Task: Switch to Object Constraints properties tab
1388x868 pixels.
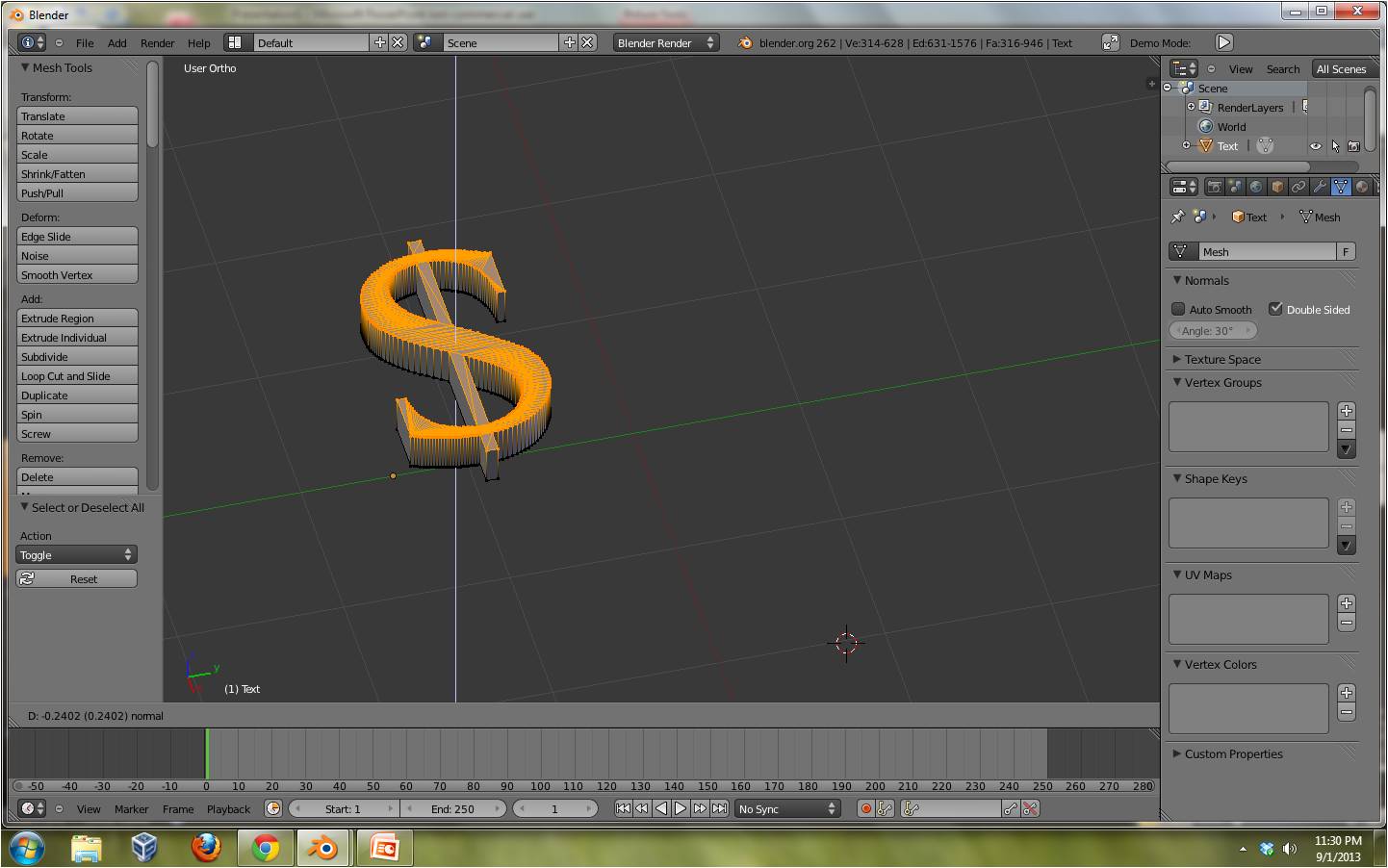Action: point(1298,187)
